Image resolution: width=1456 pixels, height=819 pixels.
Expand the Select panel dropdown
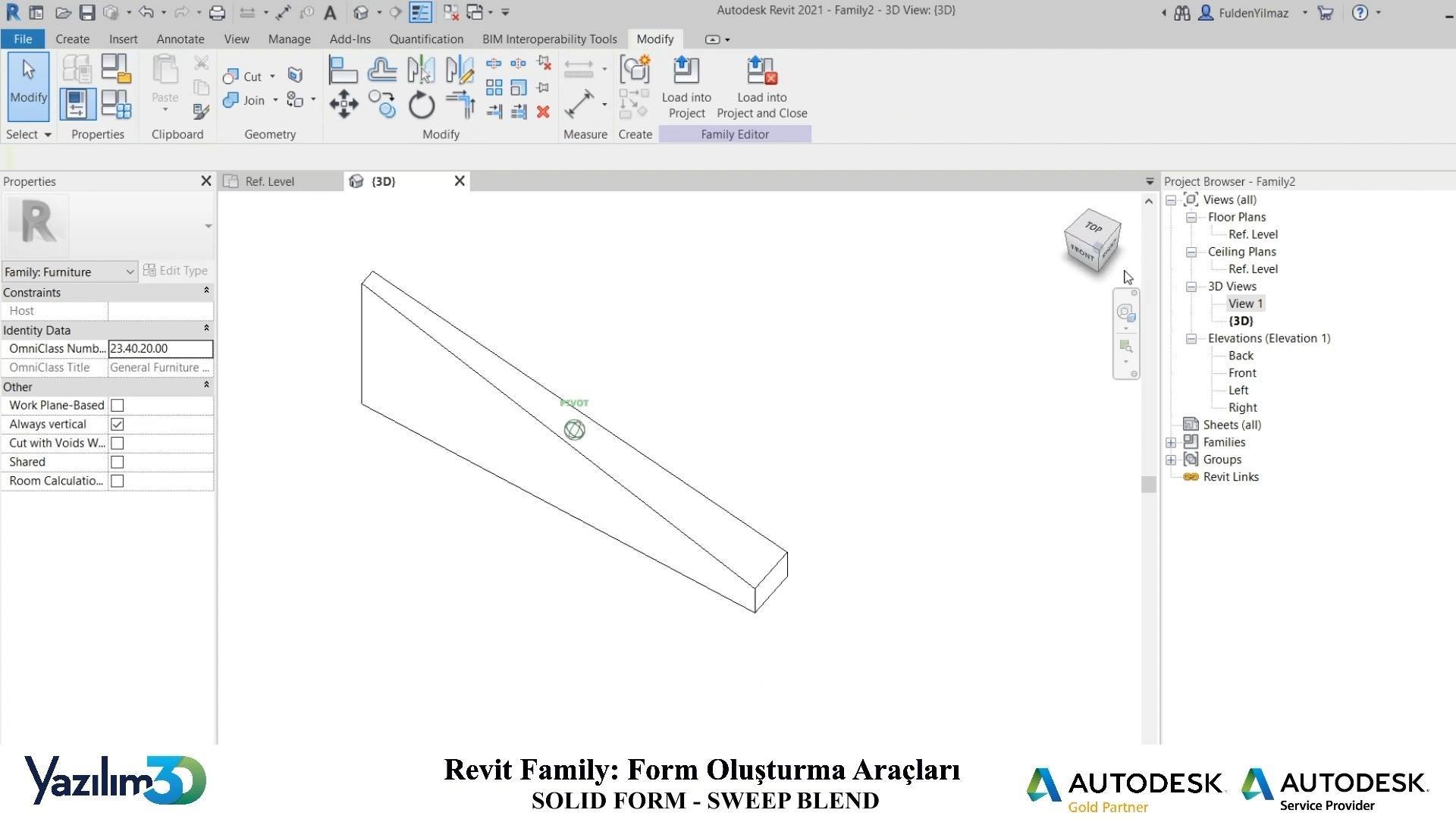pos(29,134)
